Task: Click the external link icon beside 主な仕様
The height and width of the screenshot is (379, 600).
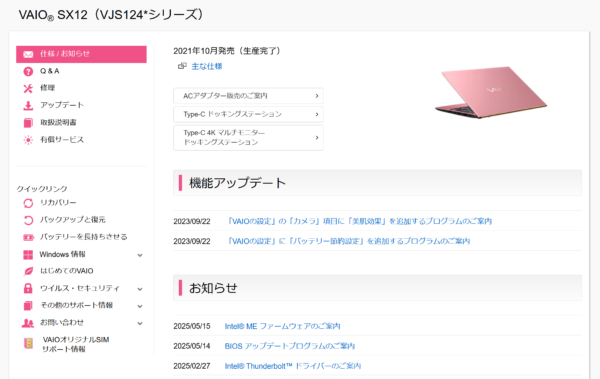Action: (182, 66)
